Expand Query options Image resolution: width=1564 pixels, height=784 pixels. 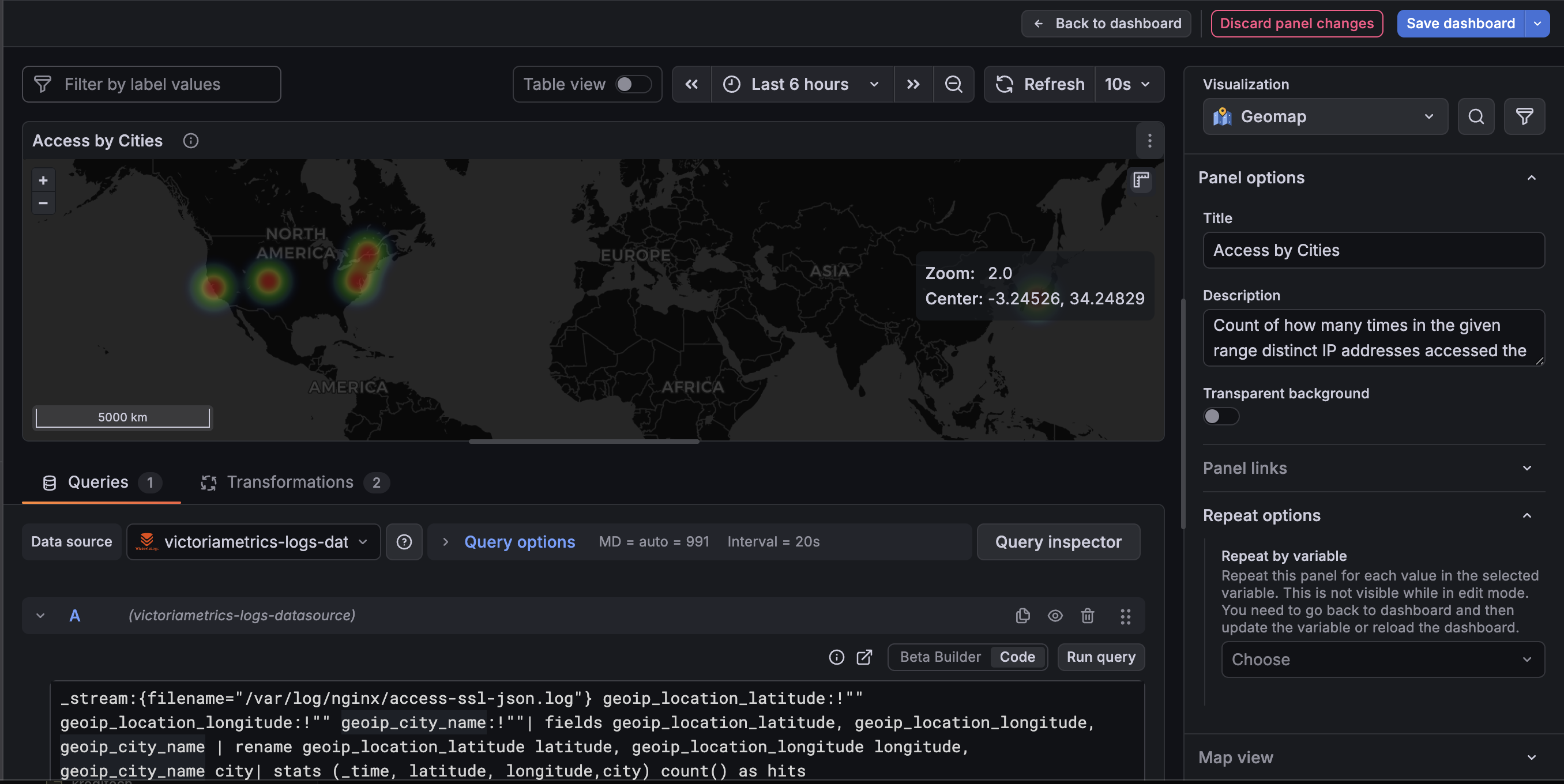[x=519, y=542]
